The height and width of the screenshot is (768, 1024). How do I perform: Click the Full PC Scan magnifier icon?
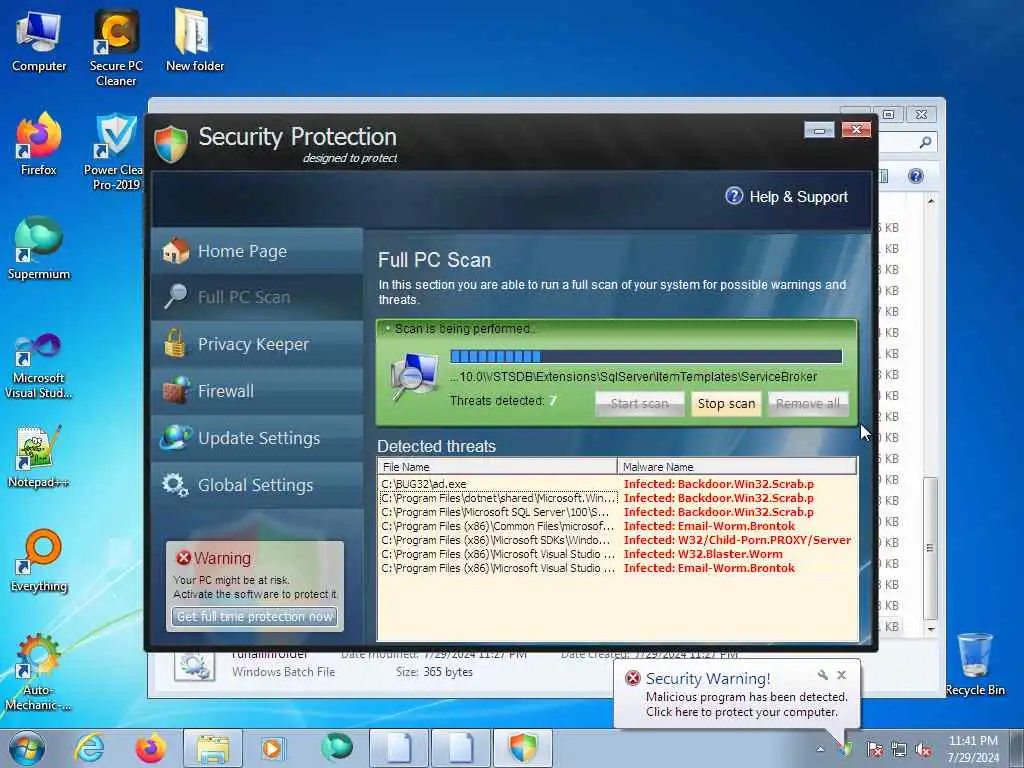[x=175, y=296]
